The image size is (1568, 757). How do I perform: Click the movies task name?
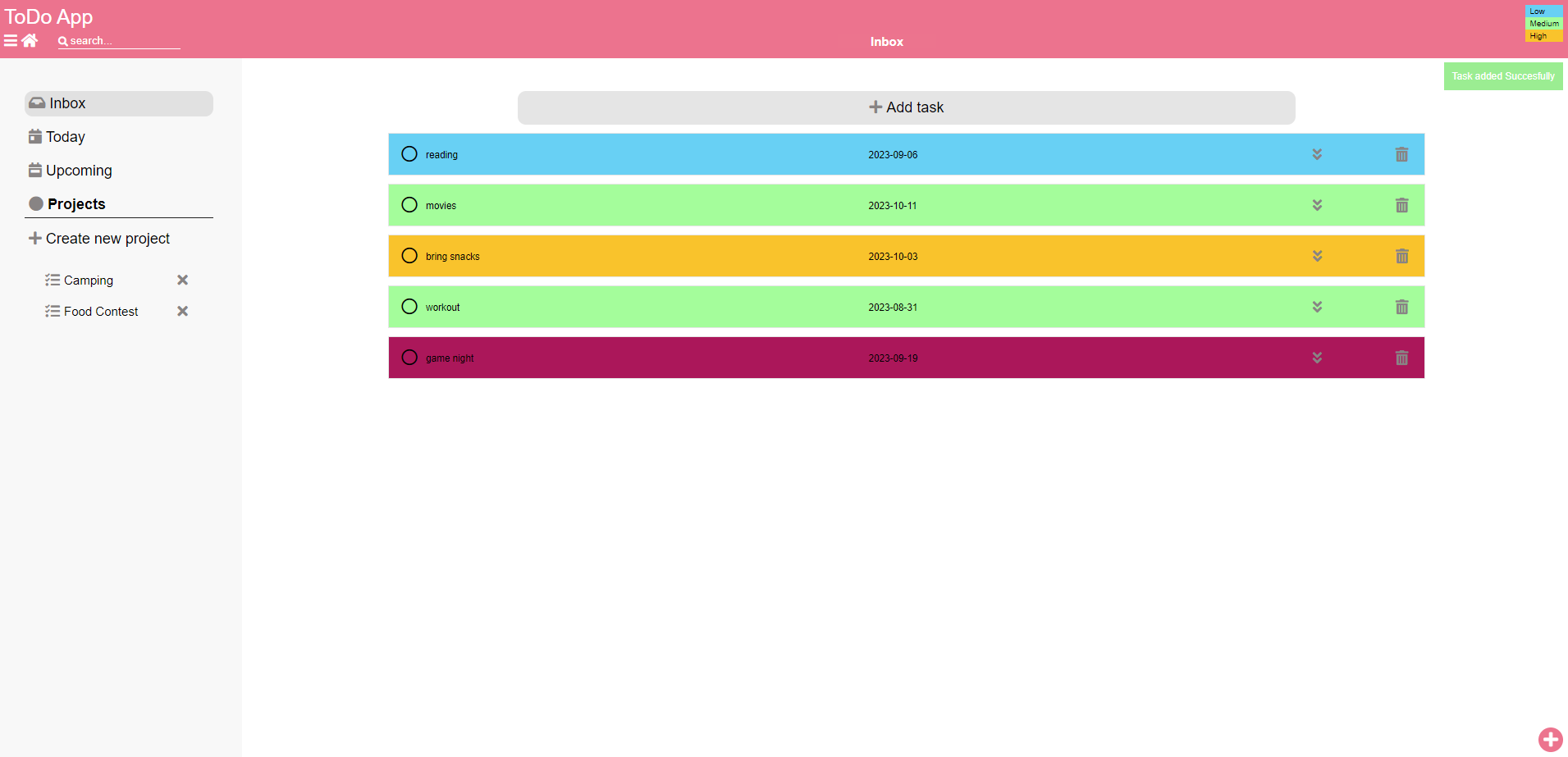pos(441,206)
